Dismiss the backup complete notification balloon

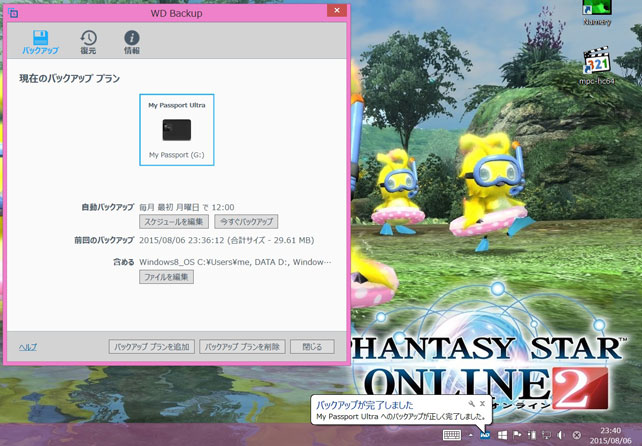(x=482, y=404)
